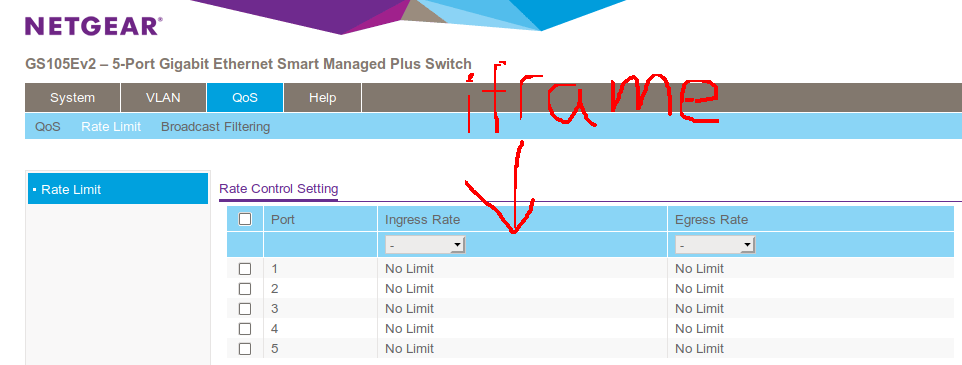The image size is (962, 365).
Task: Check the port 5 checkbox
Action: [245, 348]
